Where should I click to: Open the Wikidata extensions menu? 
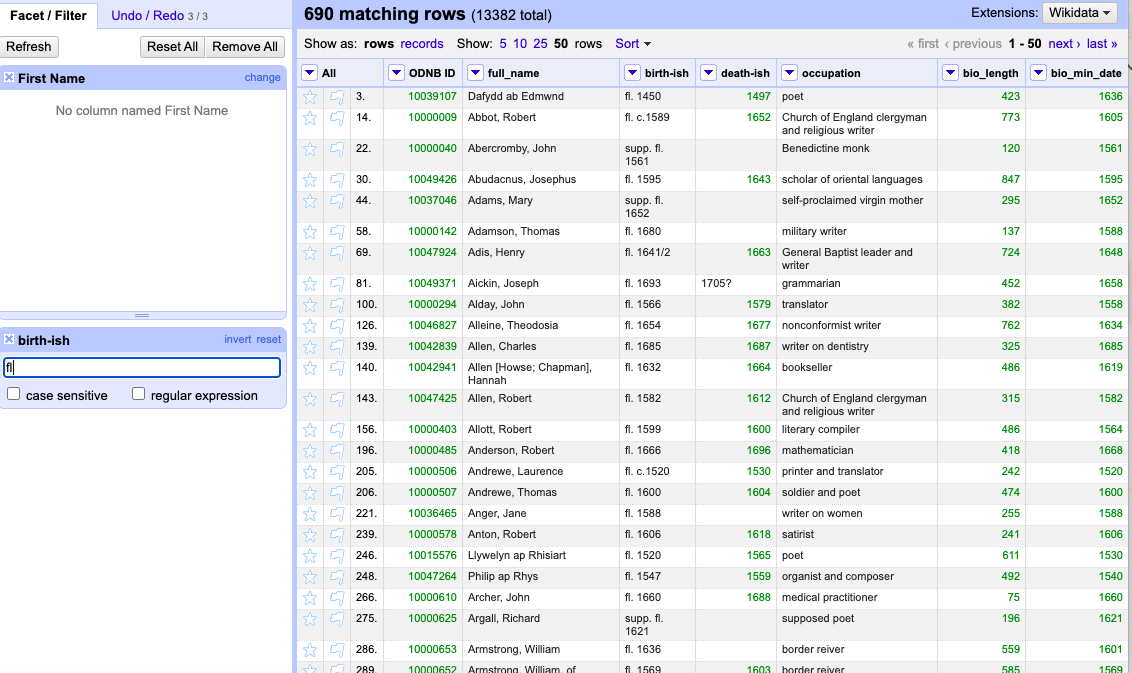tap(1079, 13)
